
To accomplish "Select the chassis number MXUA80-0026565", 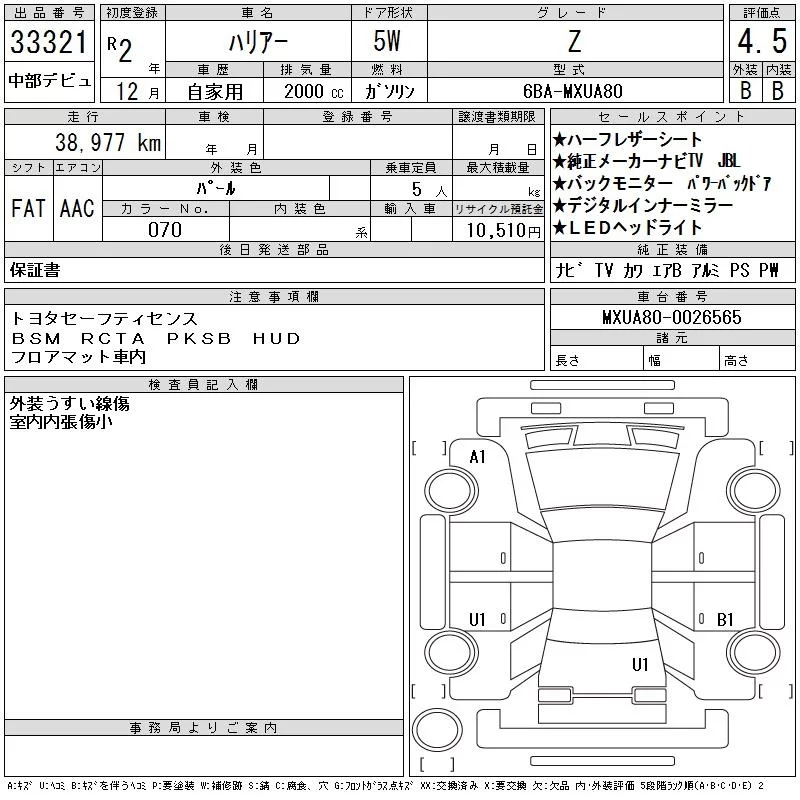I will [672, 317].
